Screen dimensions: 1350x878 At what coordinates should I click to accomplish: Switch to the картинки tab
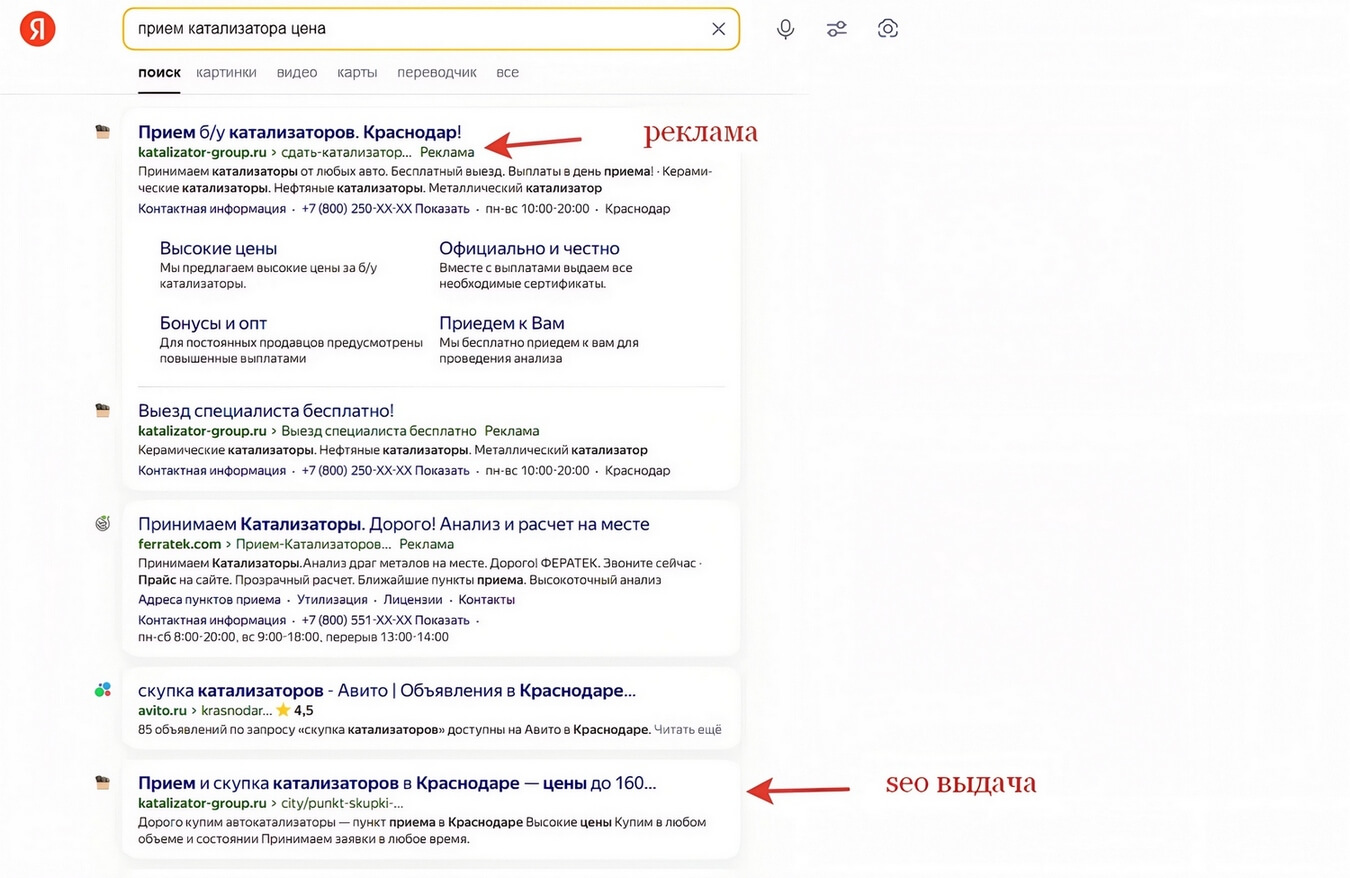tap(227, 72)
